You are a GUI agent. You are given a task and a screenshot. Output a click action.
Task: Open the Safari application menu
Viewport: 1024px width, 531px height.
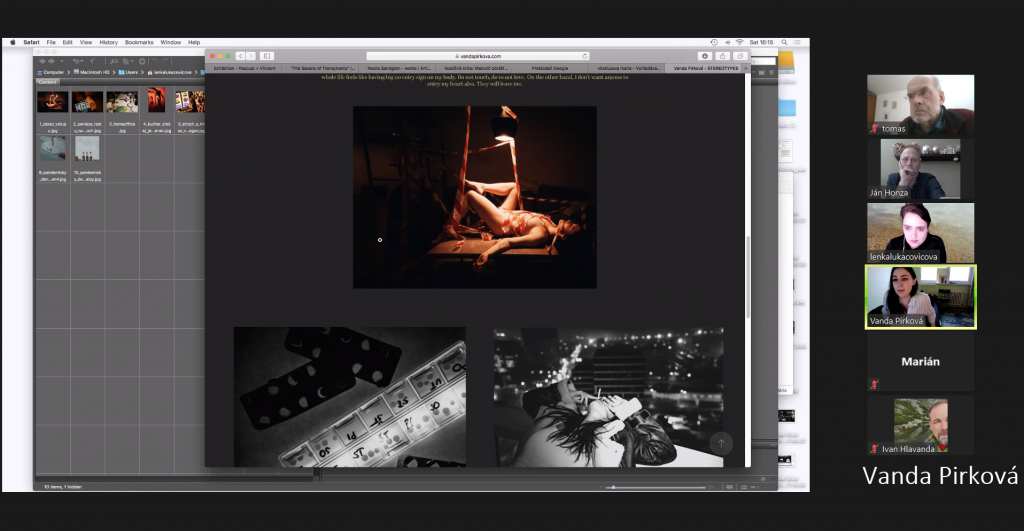(x=31, y=42)
